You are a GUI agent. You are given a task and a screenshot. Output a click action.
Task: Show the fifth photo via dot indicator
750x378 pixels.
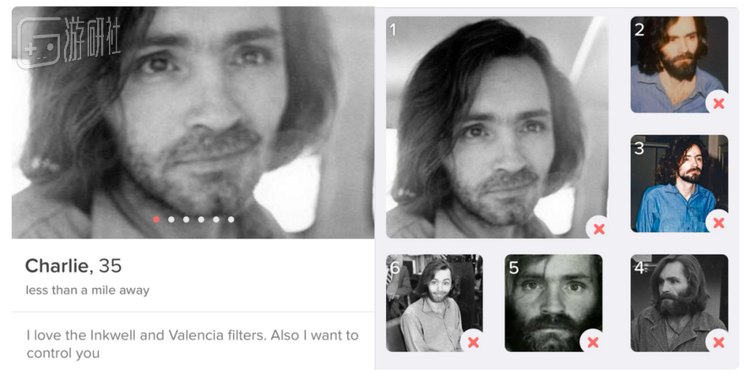(216, 219)
